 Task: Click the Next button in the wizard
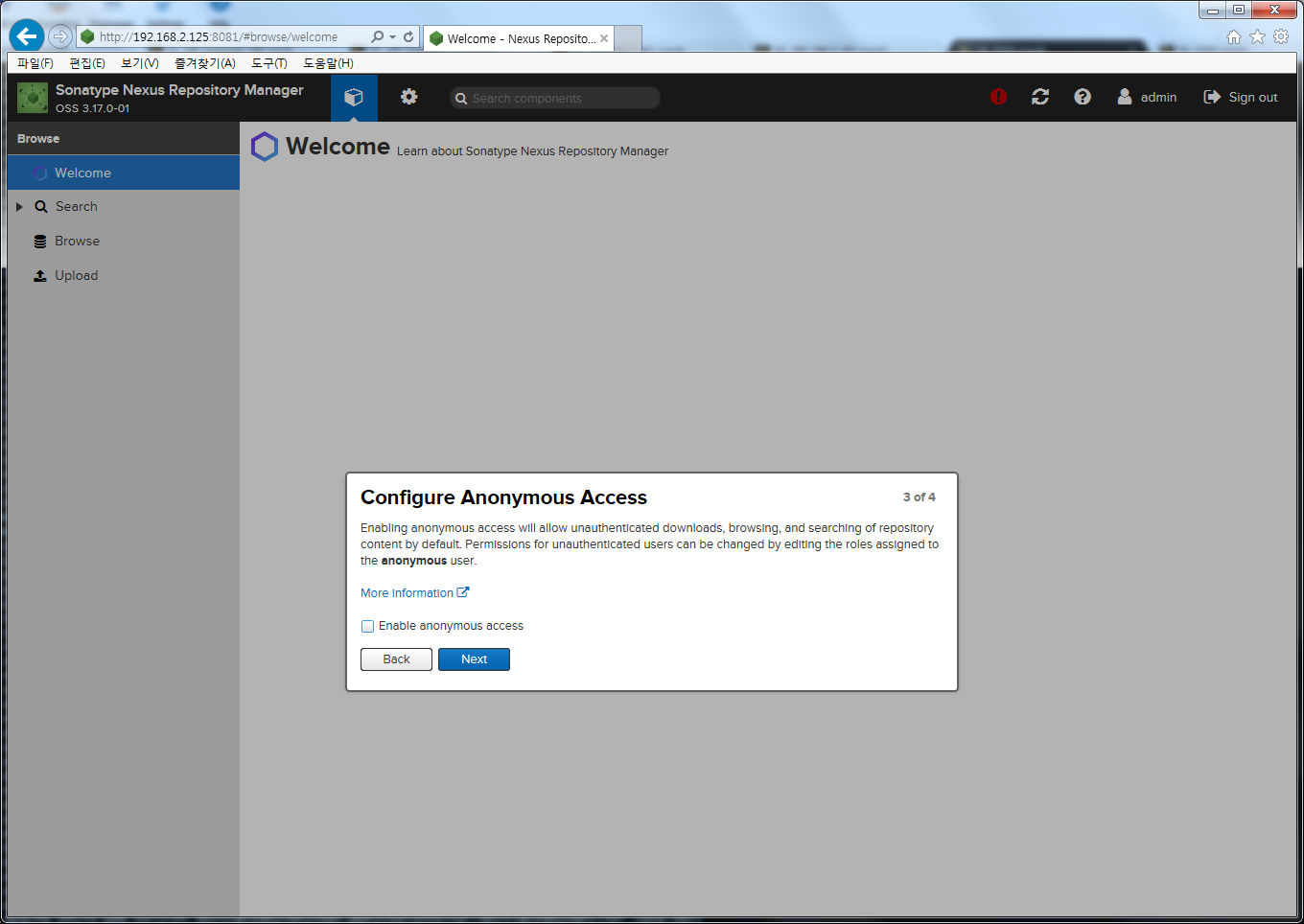pyautogui.click(x=474, y=659)
